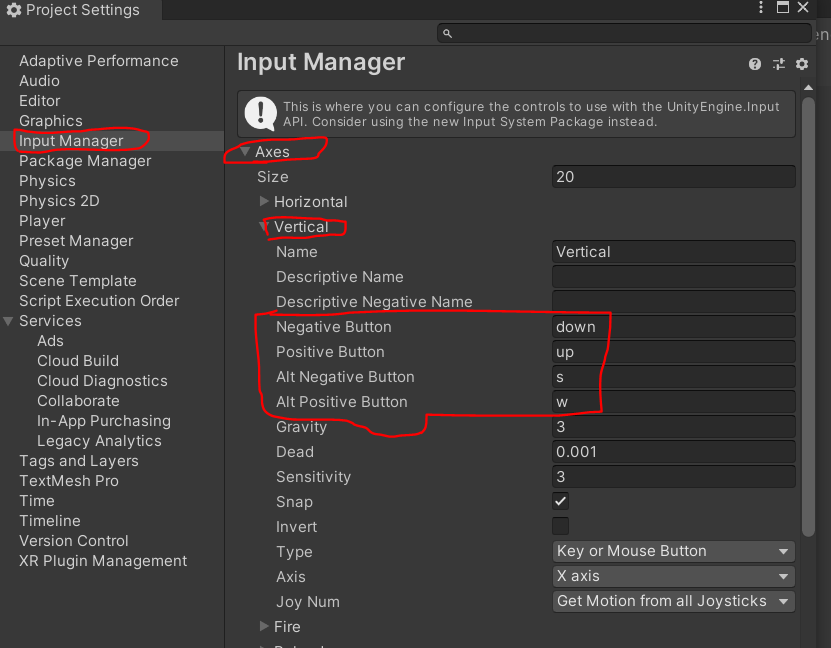Viewport: 831px width, 648px height.
Task: Select the Player settings category
Action: click(x=42, y=221)
